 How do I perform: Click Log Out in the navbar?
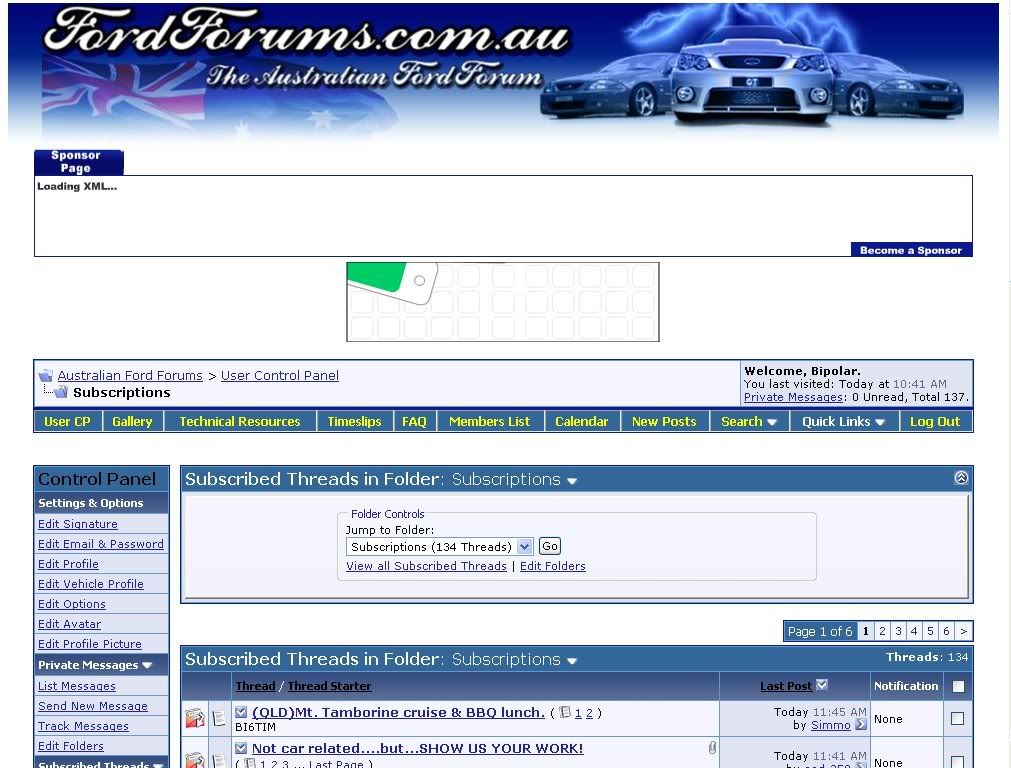point(935,422)
